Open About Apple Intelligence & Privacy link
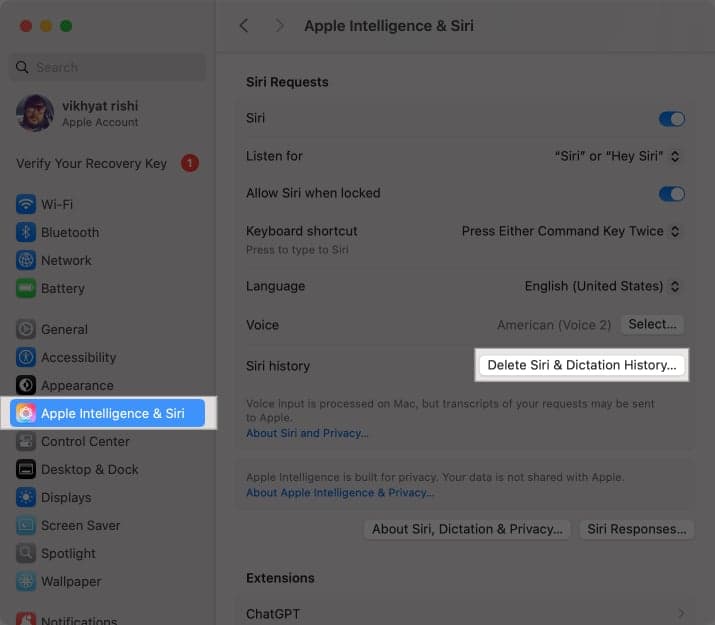This screenshot has width=715, height=625. pos(340,493)
